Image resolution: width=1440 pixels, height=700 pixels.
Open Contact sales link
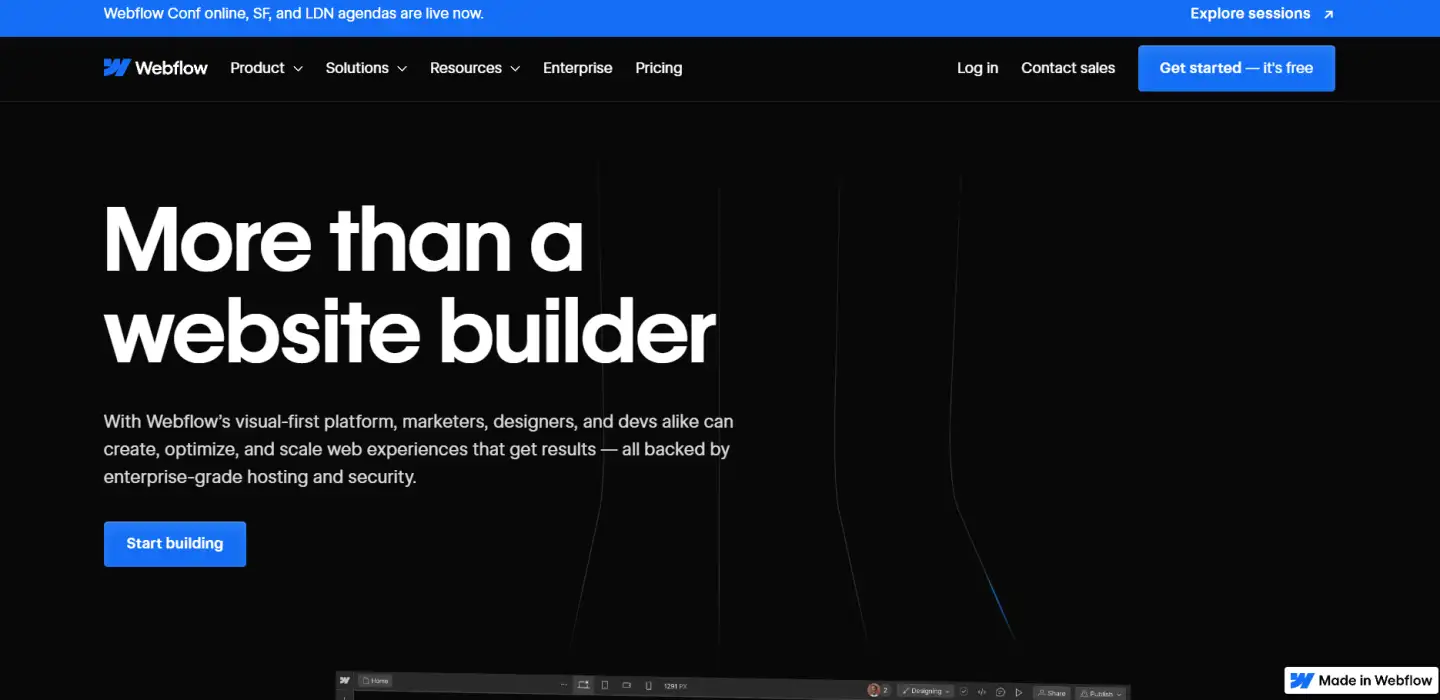1068,68
